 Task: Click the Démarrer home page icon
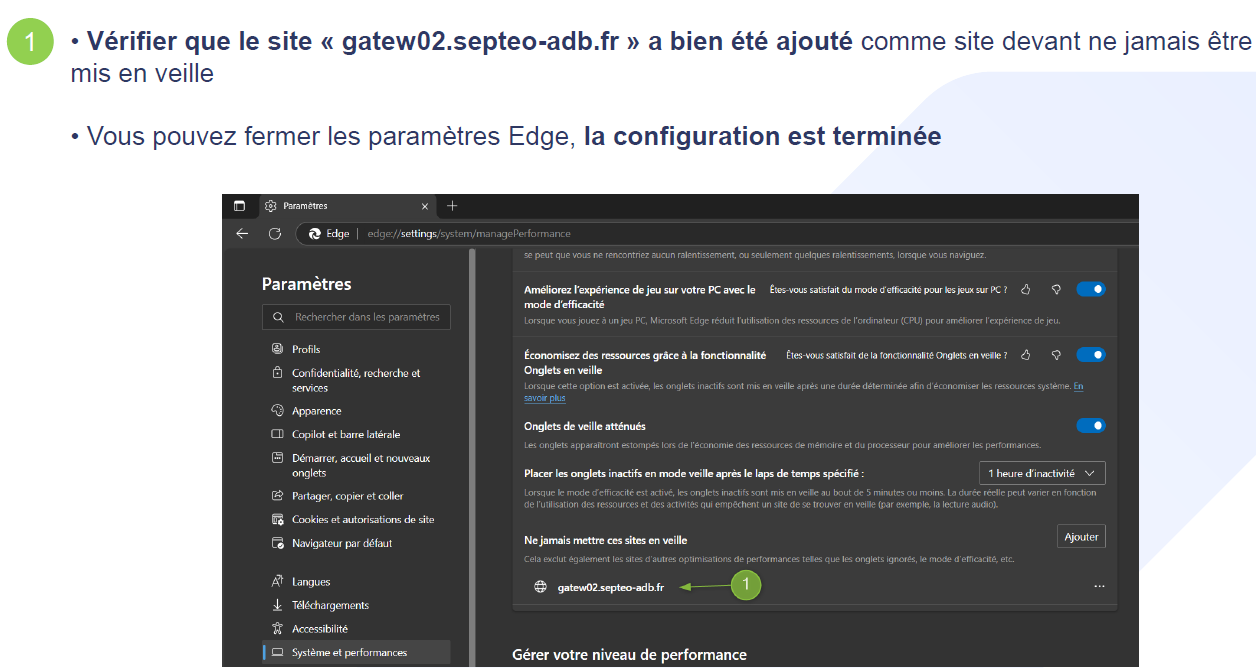coord(278,458)
